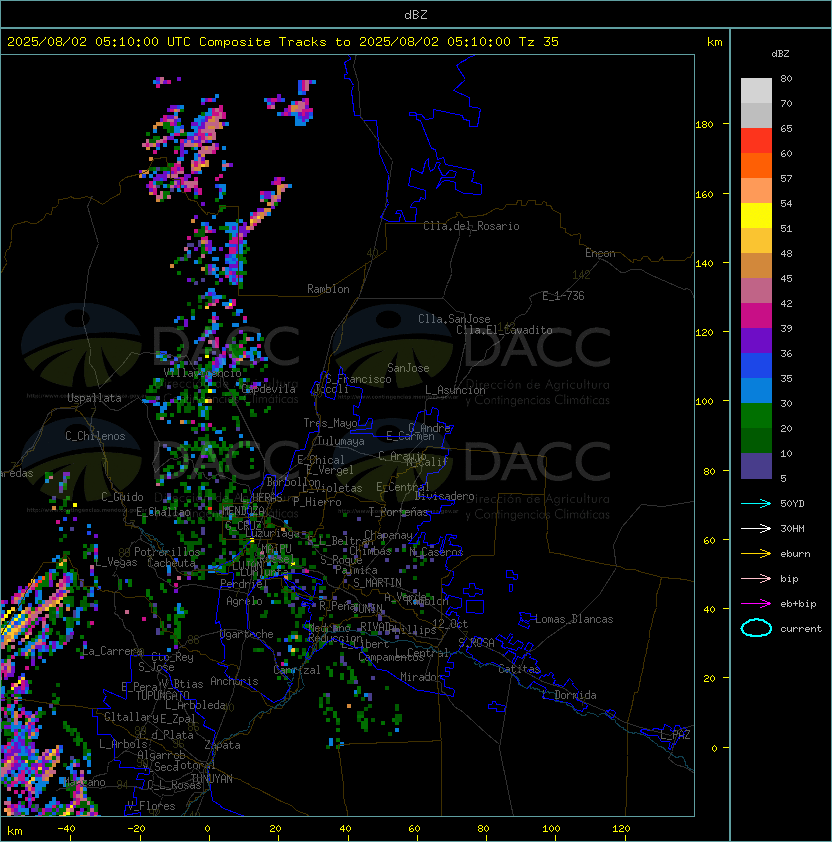The width and height of the screenshot is (832, 842).
Task: Click the 'C_Guido' map label
Action: click(x=122, y=497)
